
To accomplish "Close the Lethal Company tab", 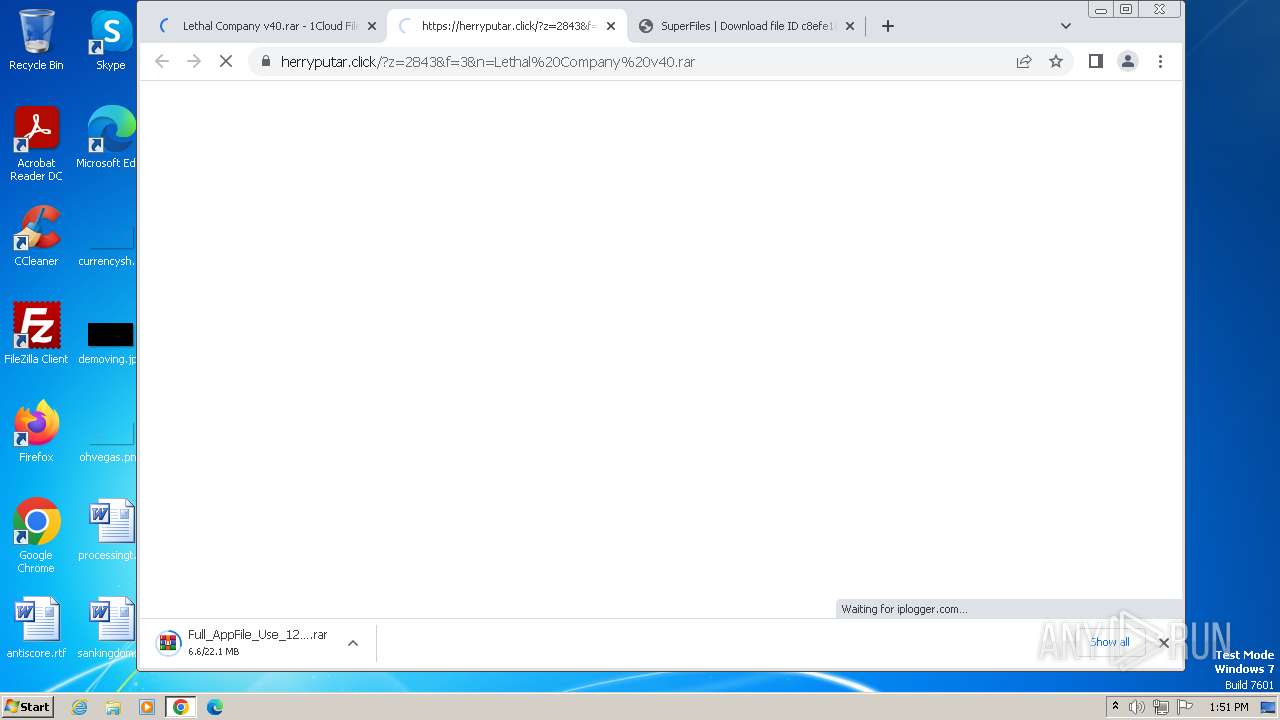I will tap(371, 26).
